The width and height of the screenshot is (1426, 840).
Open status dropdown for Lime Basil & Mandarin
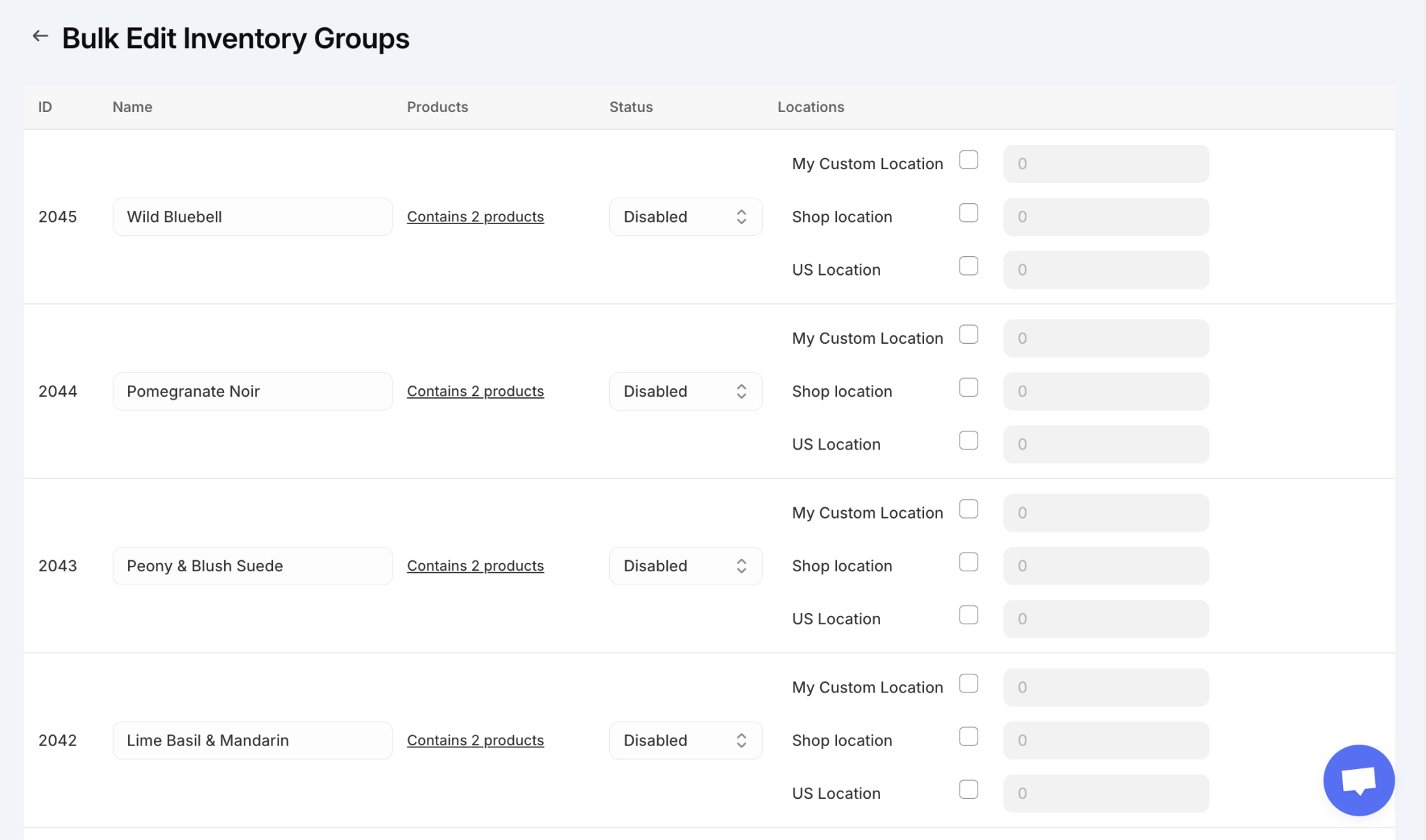(686, 741)
